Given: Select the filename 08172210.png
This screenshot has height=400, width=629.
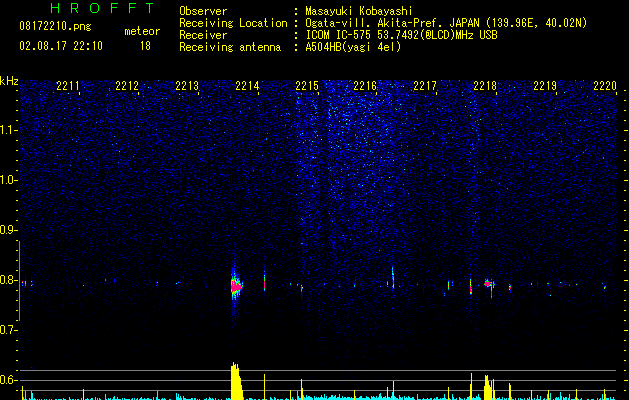Looking at the screenshot, I should pyautogui.click(x=55, y=26).
